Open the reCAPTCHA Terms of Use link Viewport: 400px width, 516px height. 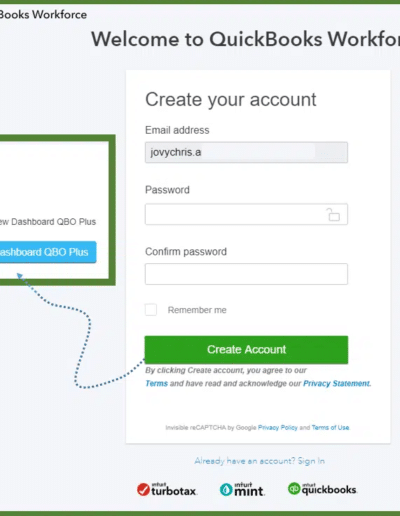pyautogui.click(x=330, y=428)
